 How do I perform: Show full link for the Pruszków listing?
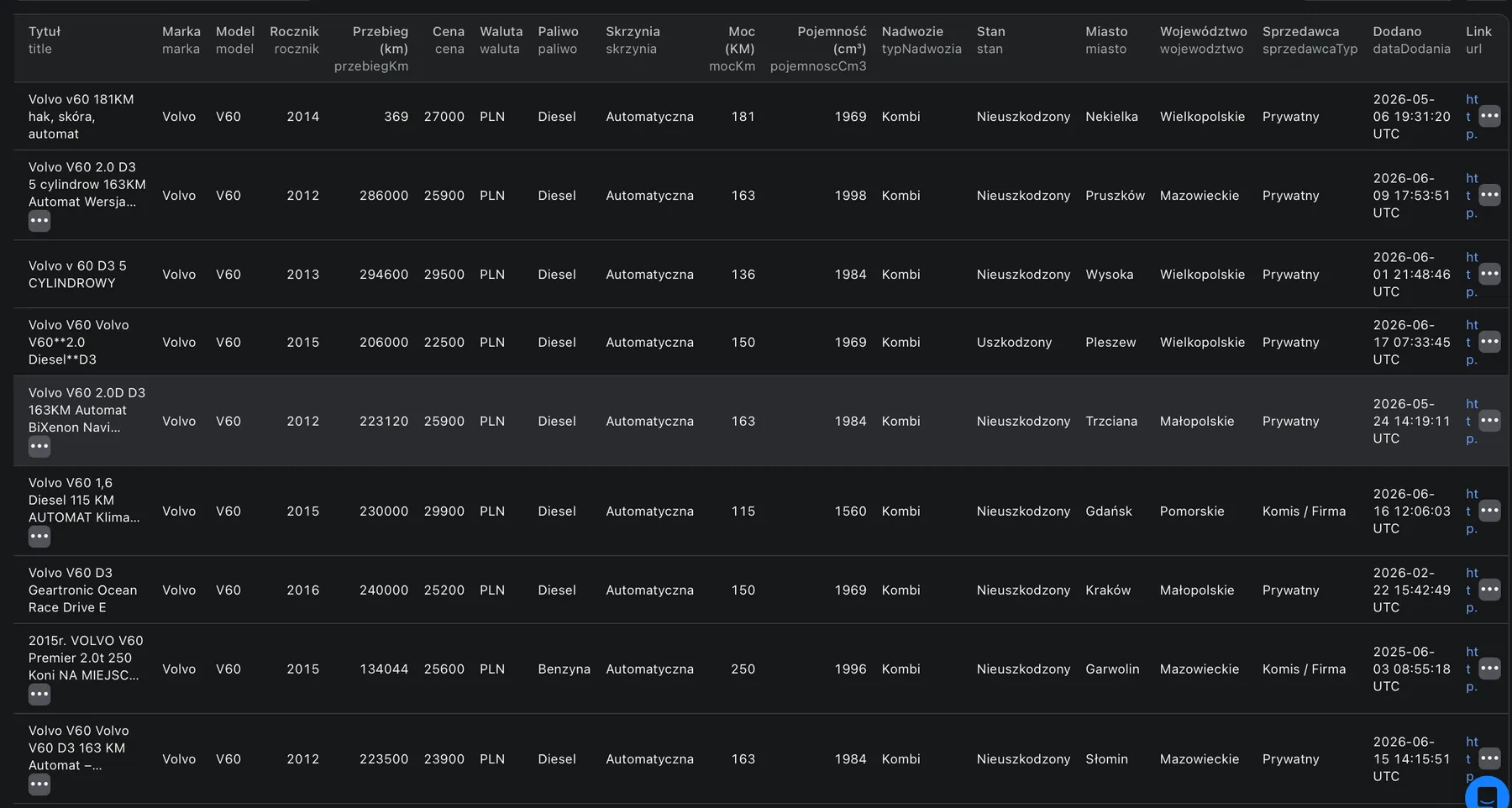1489,195
